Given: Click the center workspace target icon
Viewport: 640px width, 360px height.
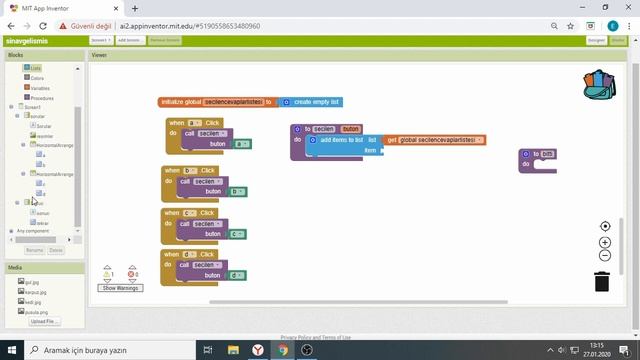Looking at the screenshot, I should point(605,226).
